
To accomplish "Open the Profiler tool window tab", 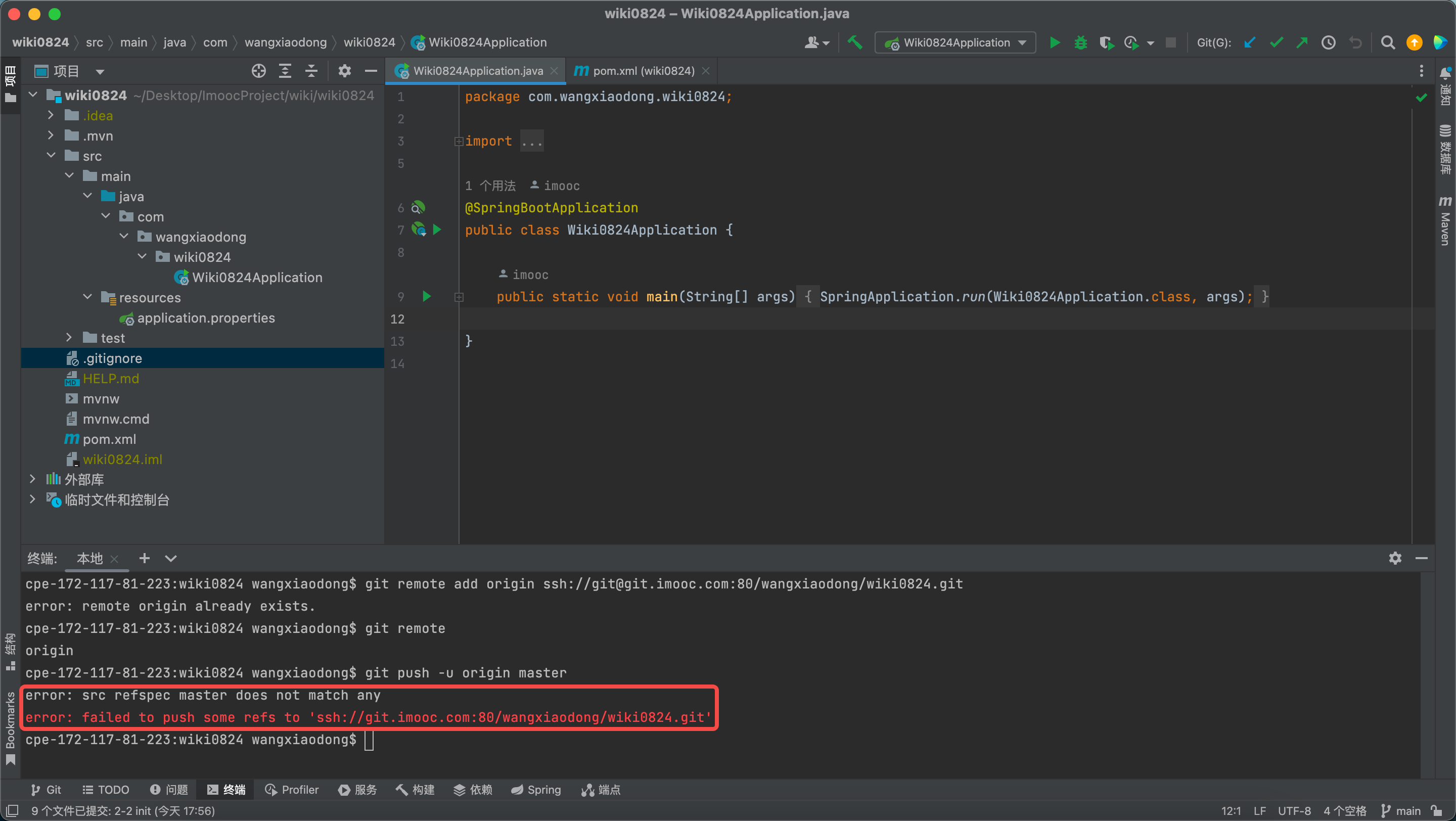I will (x=292, y=789).
